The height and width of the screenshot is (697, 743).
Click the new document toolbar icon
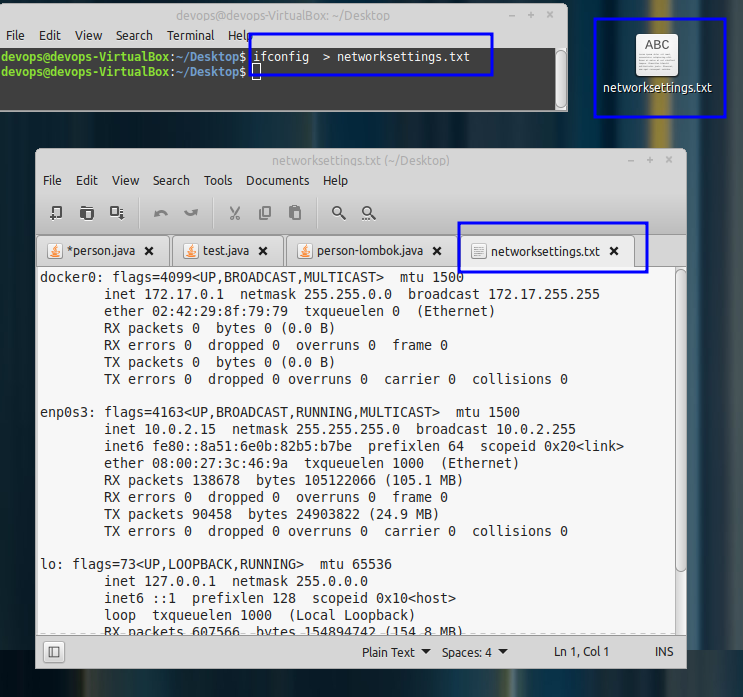56,213
